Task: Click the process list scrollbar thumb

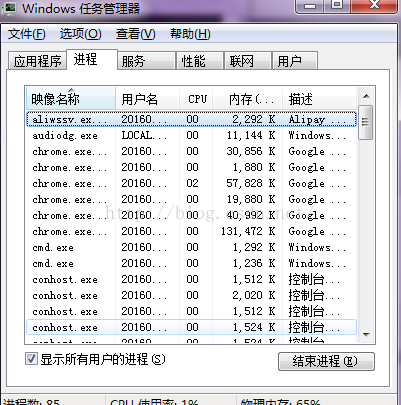Action: pos(366,122)
